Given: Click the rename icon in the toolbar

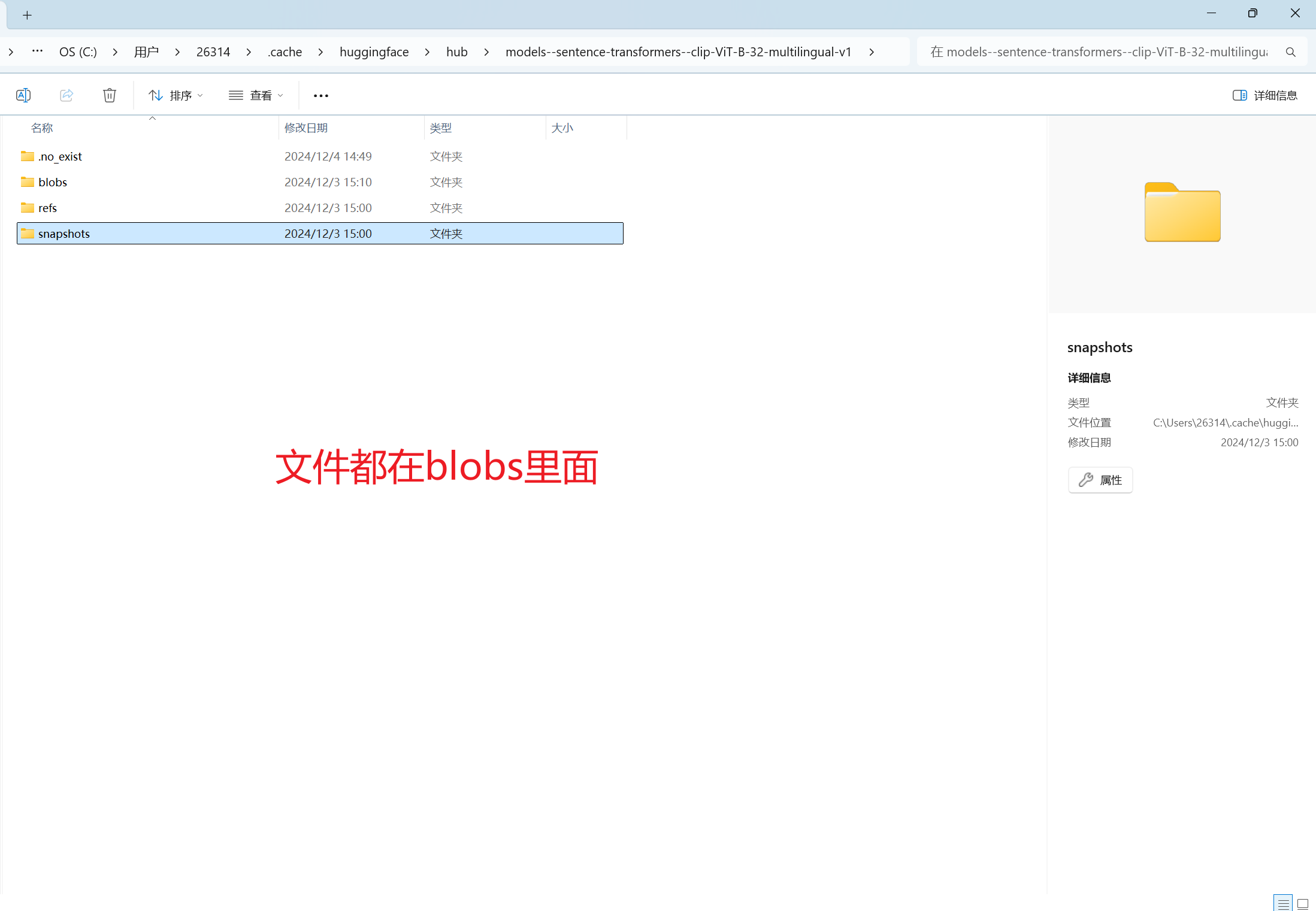Looking at the screenshot, I should coord(23,95).
